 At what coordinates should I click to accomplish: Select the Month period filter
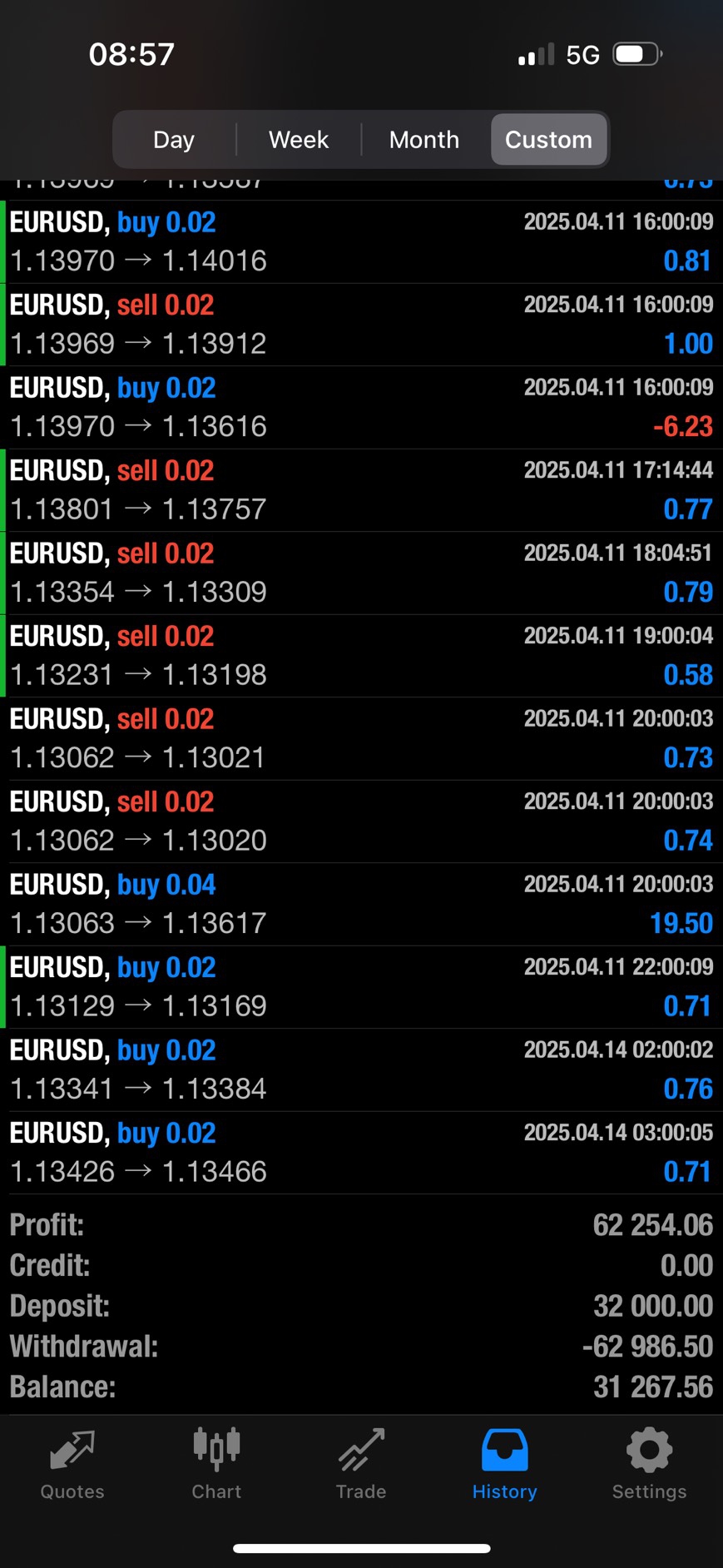click(x=424, y=139)
